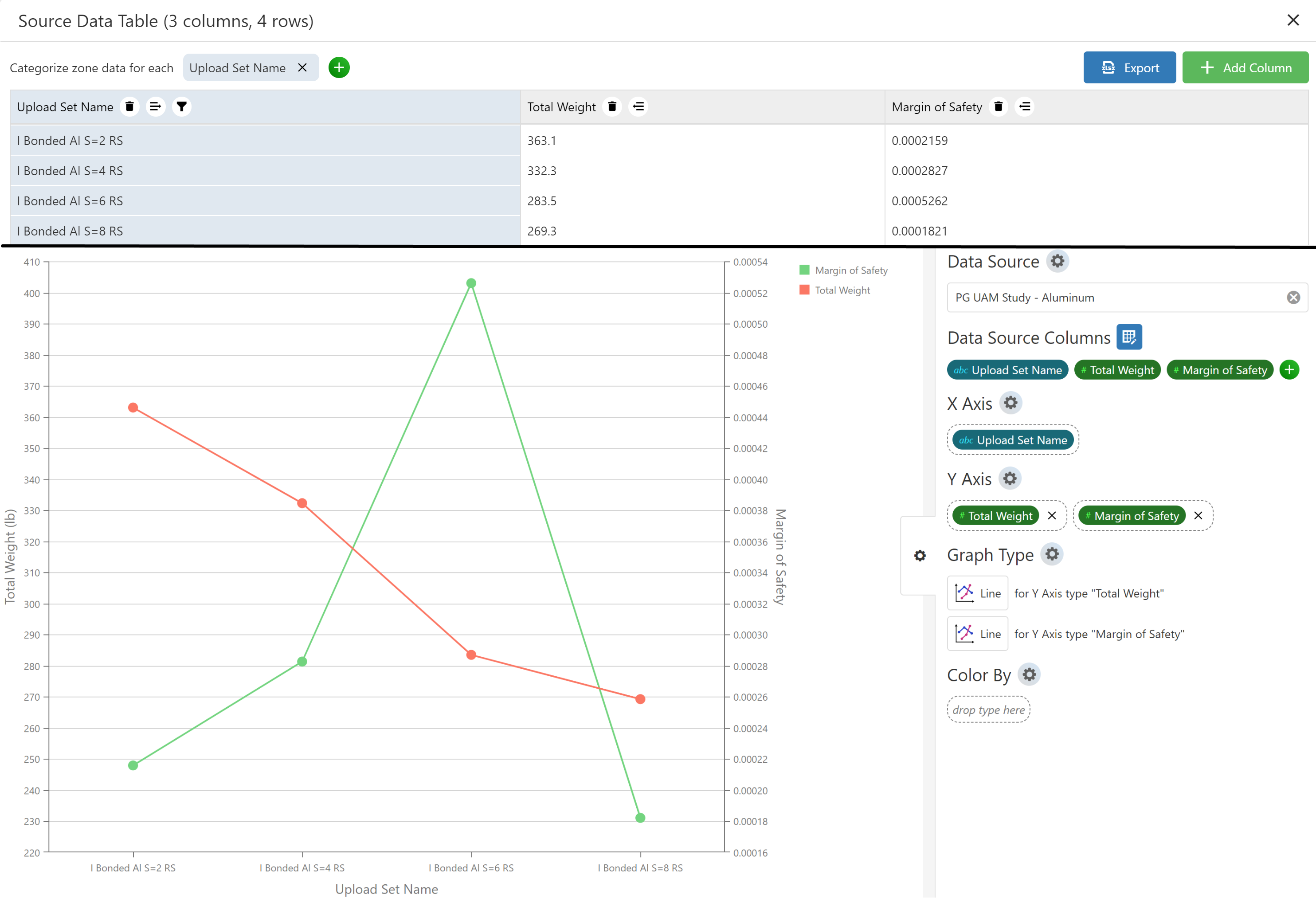Image resolution: width=1316 pixels, height=898 pixels.
Task: Select row I Bonded Al S=6 RS
Action: 265,200
